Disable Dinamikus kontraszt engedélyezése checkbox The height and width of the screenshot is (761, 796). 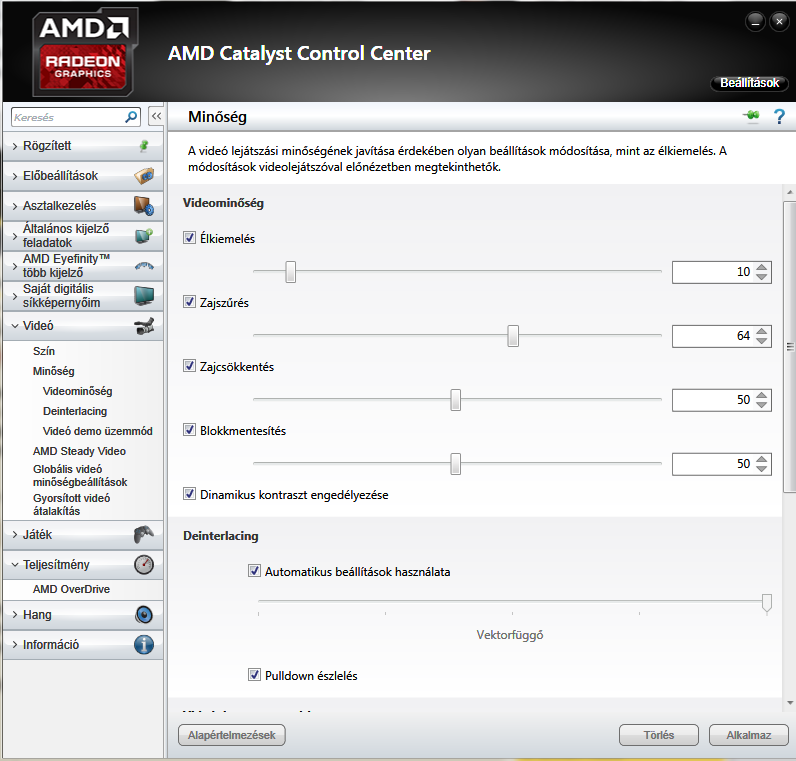(189, 493)
